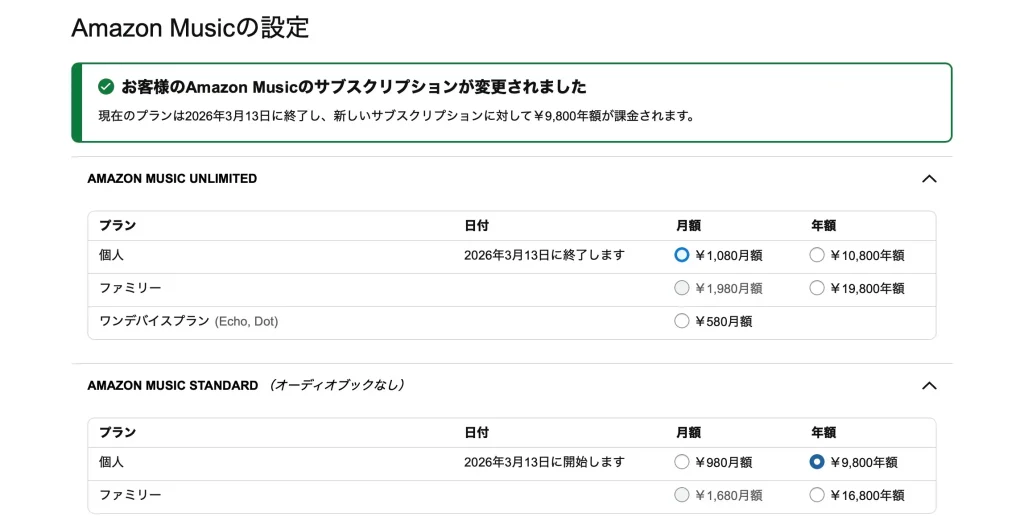This screenshot has width=1024, height=529.
Task: Collapse the Amazon Music Unlimited section
Action: (x=929, y=179)
